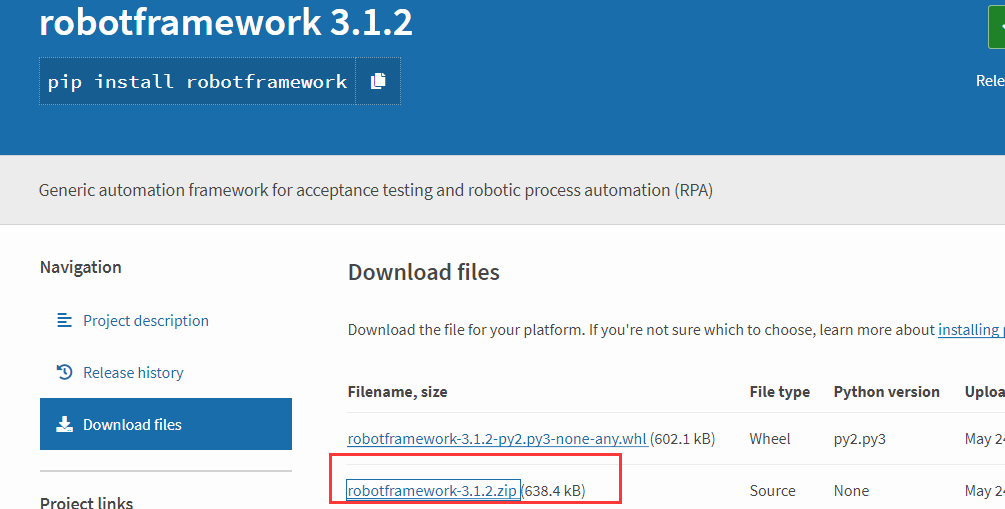Image resolution: width=1005 pixels, height=509 pixels.
Task: Click the Download files heading
Action: (x=424, y=272)
